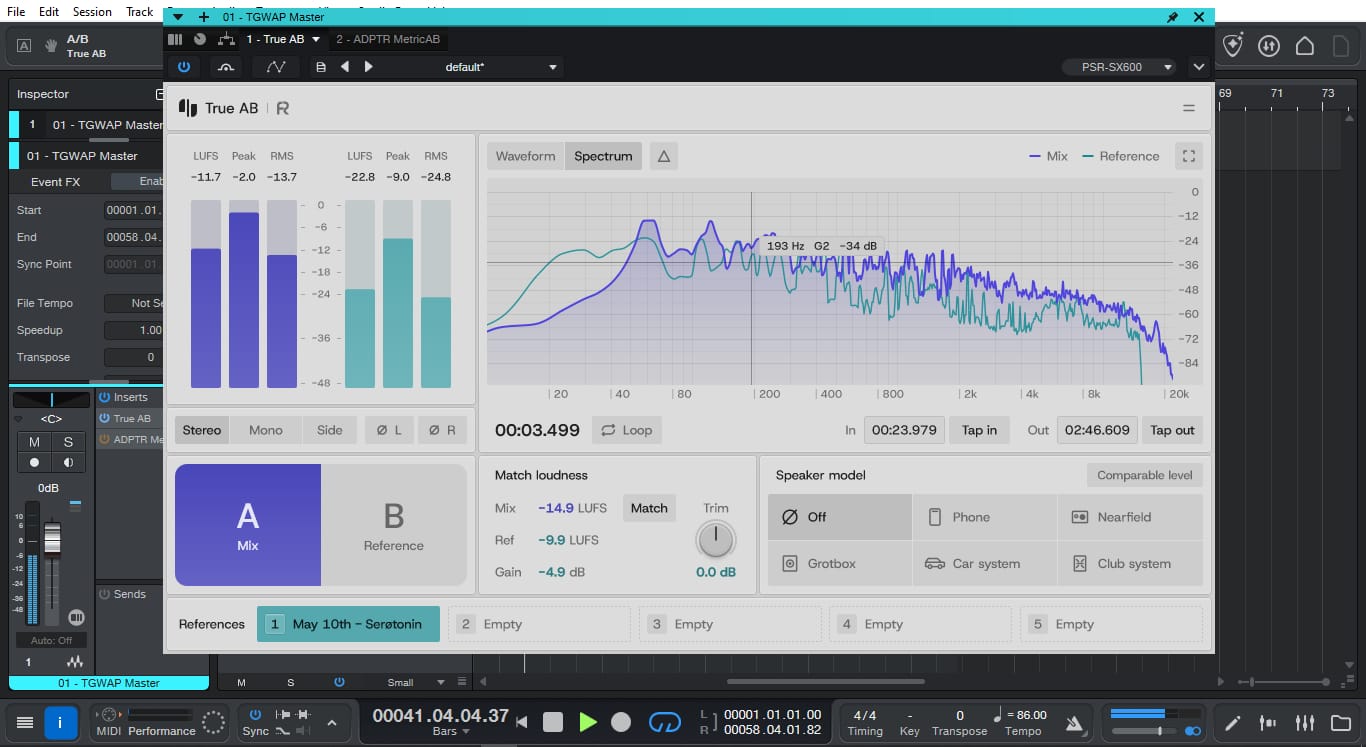Click the Home icon in top toolbar
The image size is (1366, 747).
point(1305,45)
